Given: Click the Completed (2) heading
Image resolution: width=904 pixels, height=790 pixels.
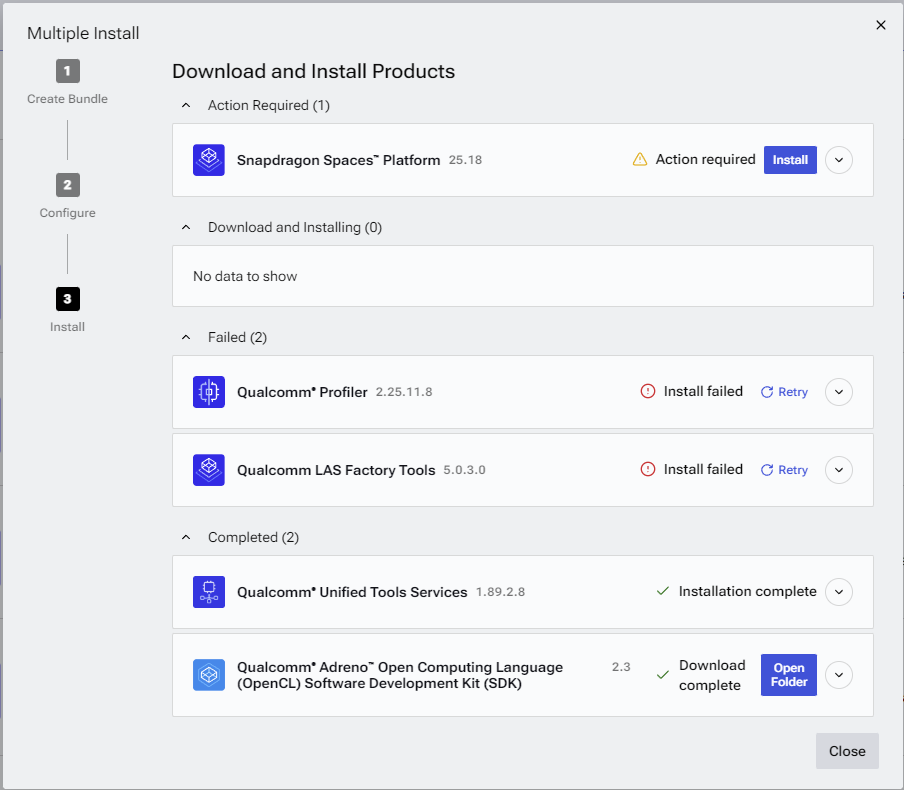Looking at the screenshot, I should point(254,537).
